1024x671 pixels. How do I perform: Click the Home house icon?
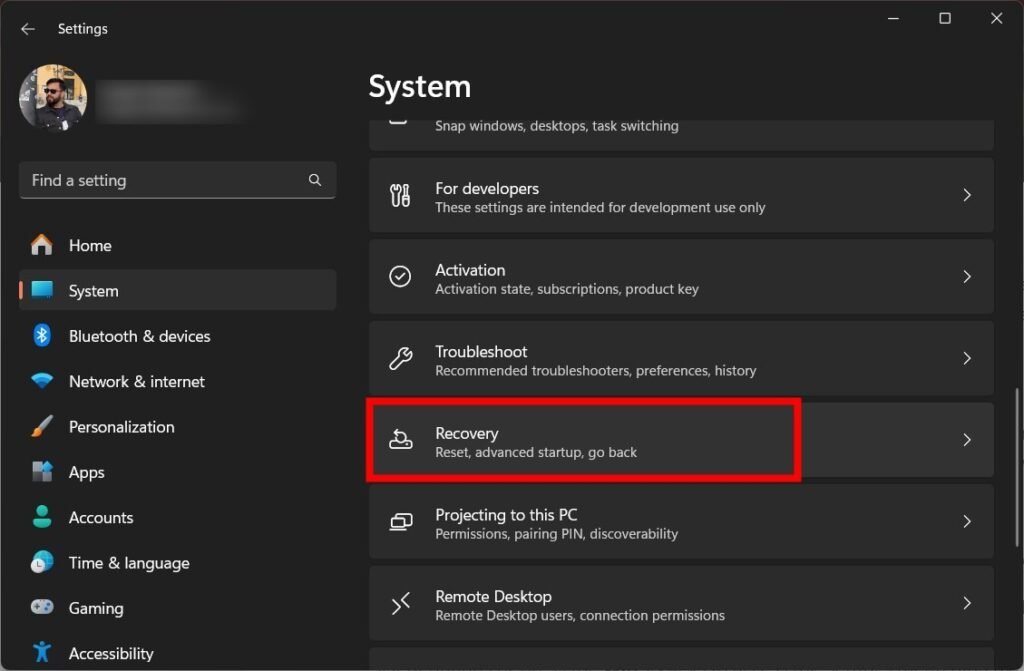pyautogui.click(x=42, y=245)
